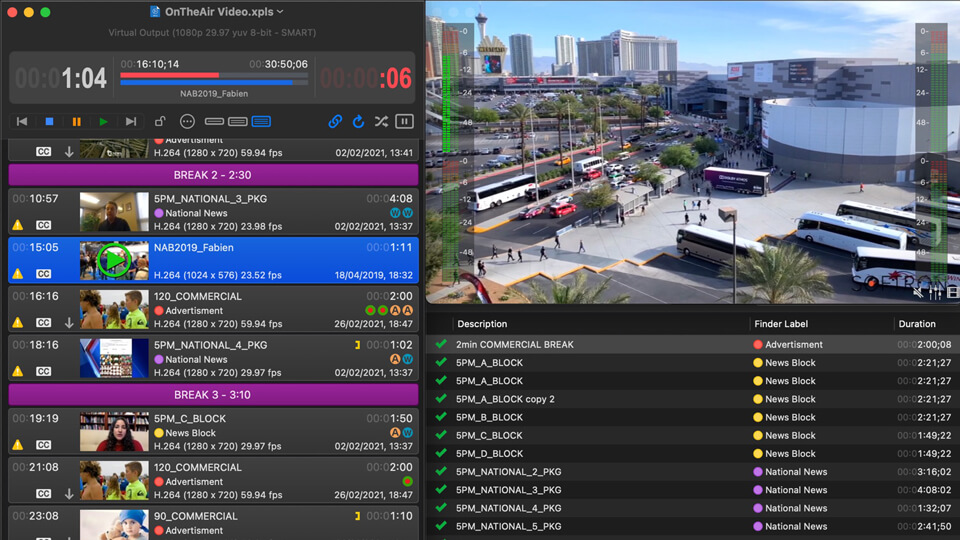
Task: Toggle shuffle playback icon
Action: 381,121
